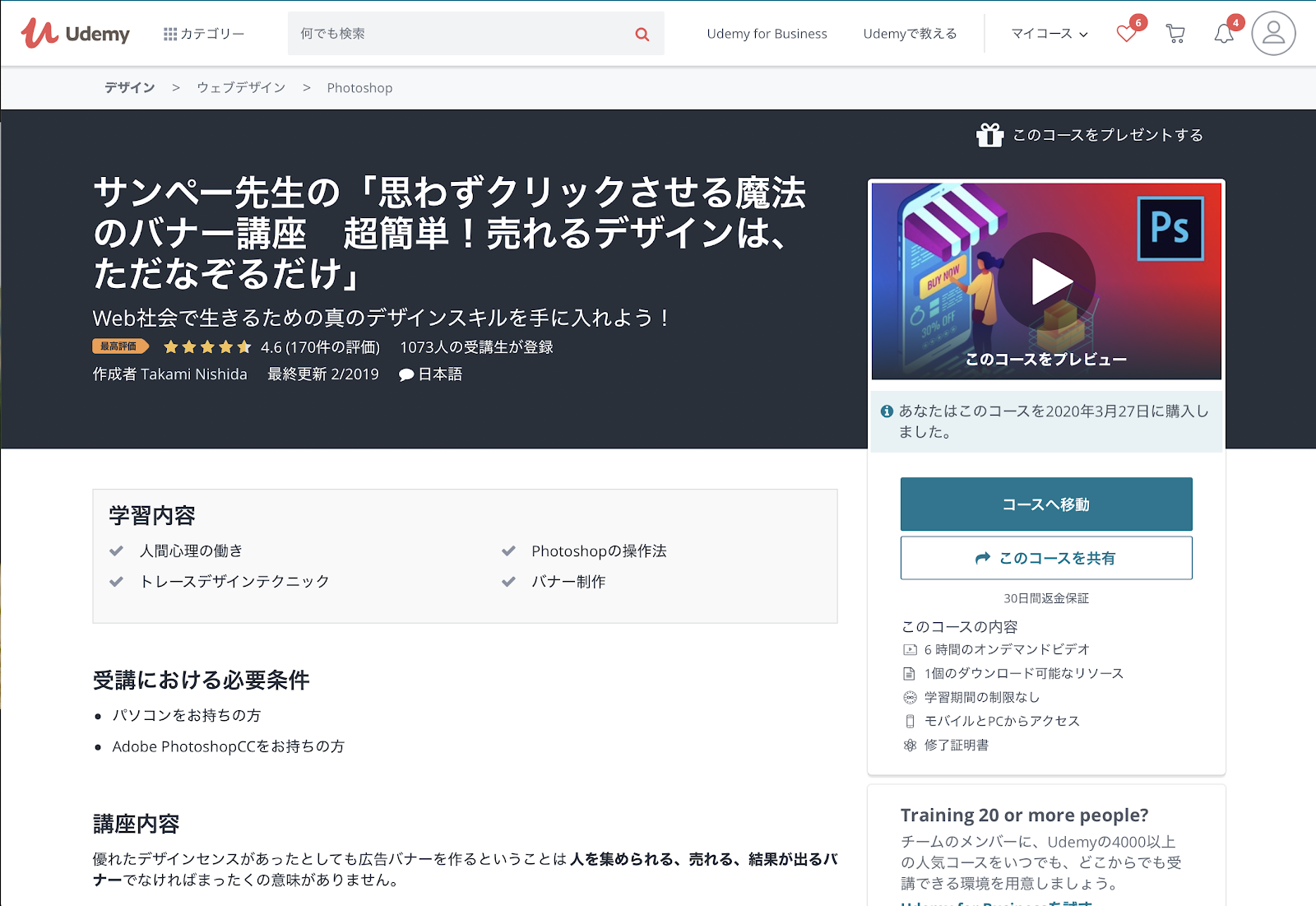
Task: Click gift icon to present course
Action: point(989,134)
